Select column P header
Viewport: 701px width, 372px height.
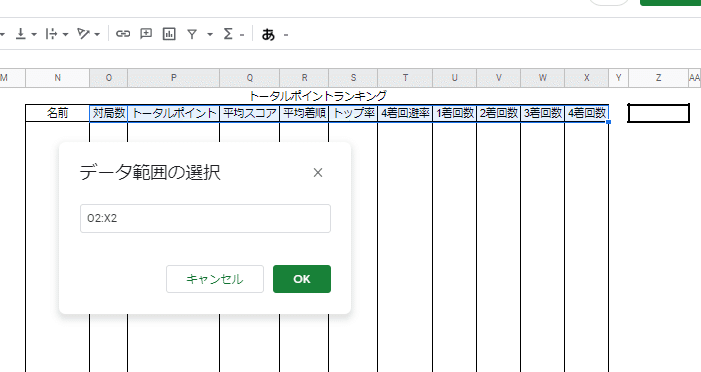[x=173, y=78]
